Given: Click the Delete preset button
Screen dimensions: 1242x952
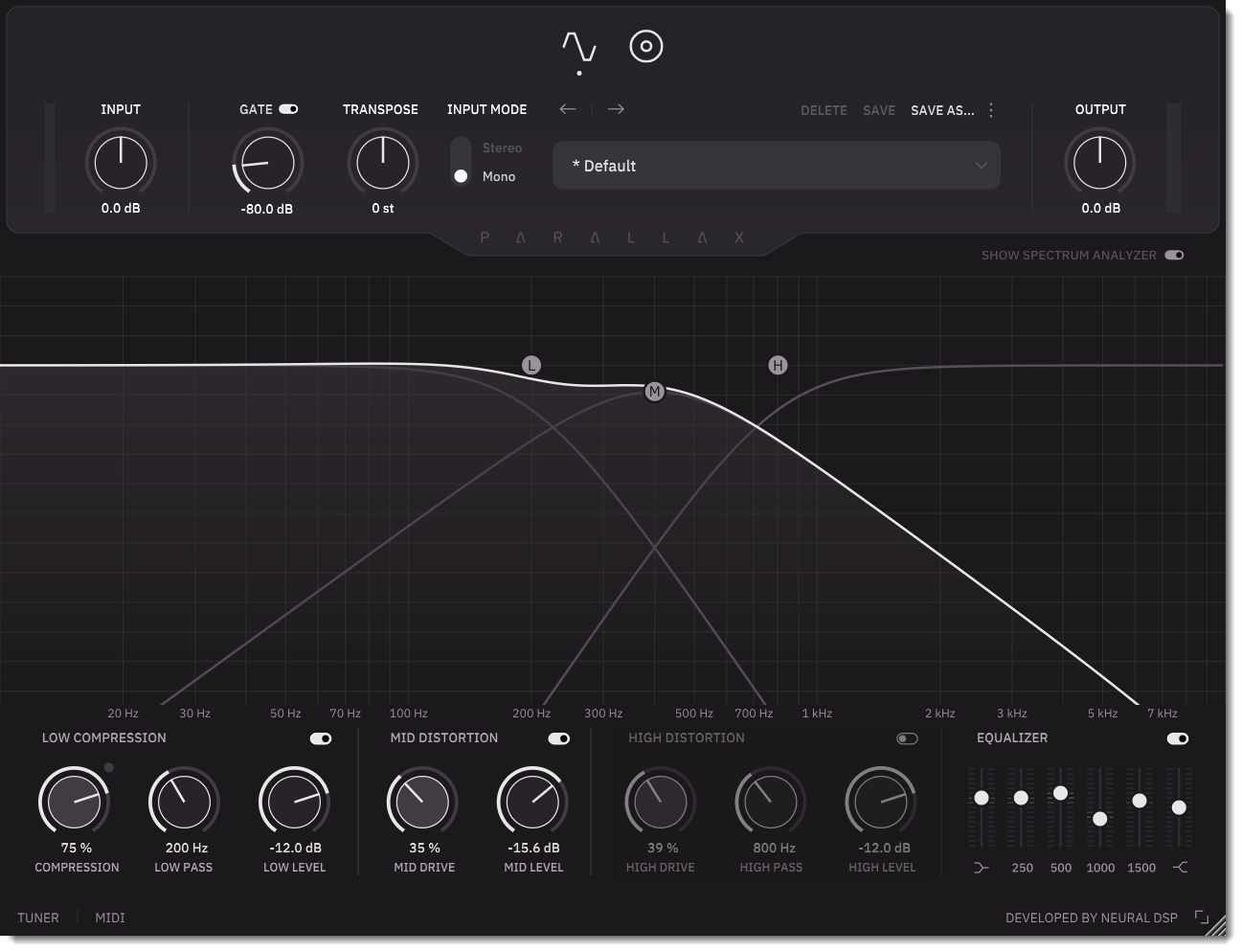Looking at the screenshot, I should coord(824,110).
